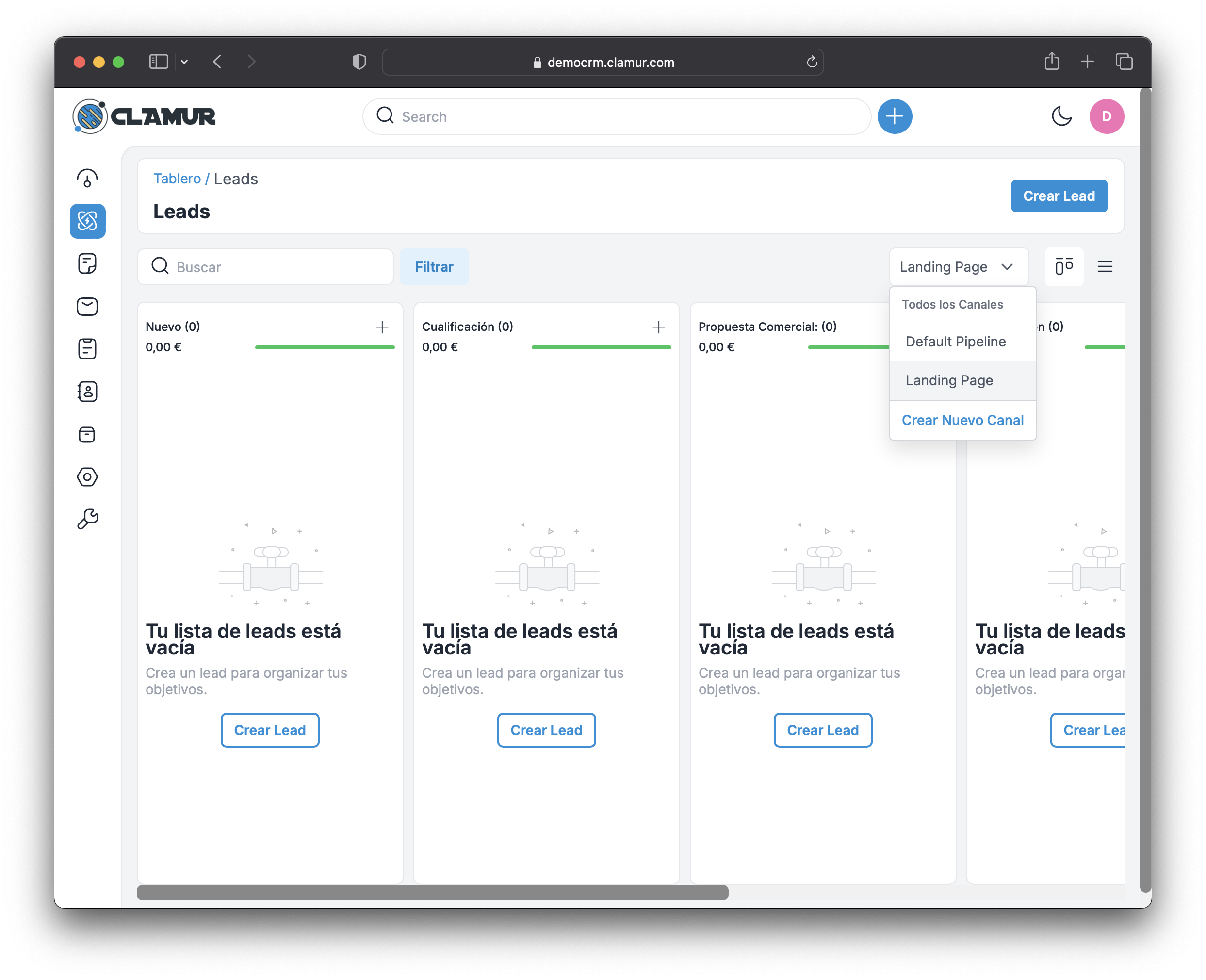Viewport: 1206px width, 980px height.
Task: Open the Tablero breadcrumb link
Action: [x=177, y=179]
